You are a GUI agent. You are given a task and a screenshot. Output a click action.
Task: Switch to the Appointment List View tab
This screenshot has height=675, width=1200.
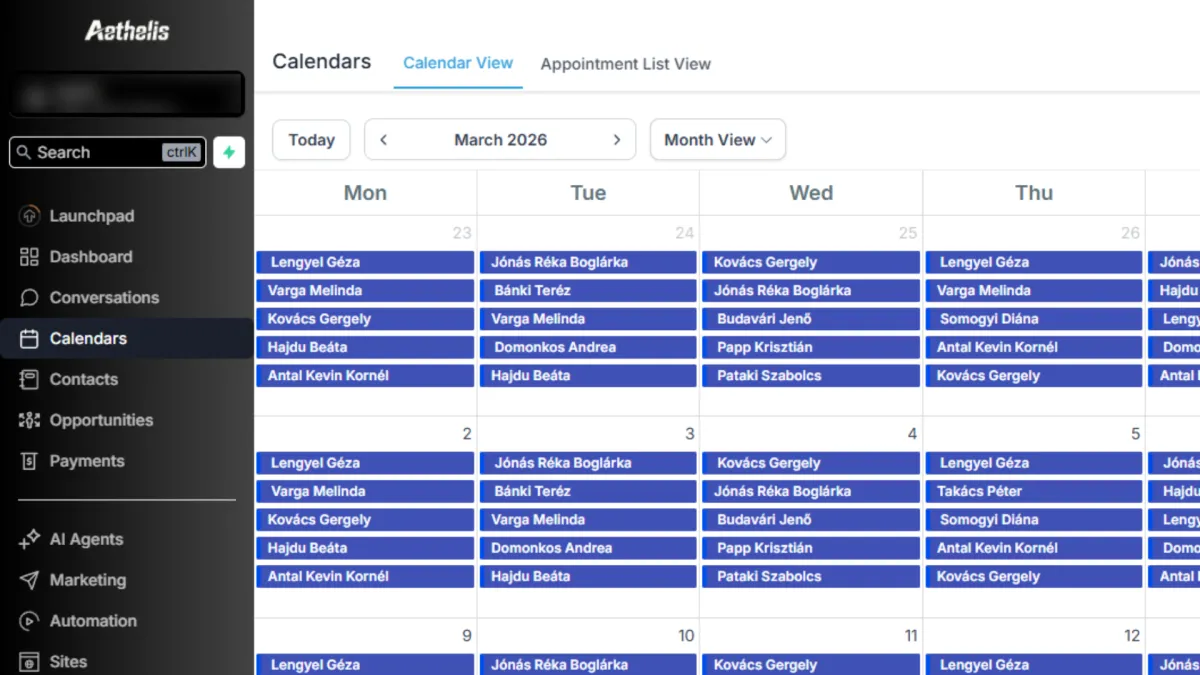tap(626, 64)
